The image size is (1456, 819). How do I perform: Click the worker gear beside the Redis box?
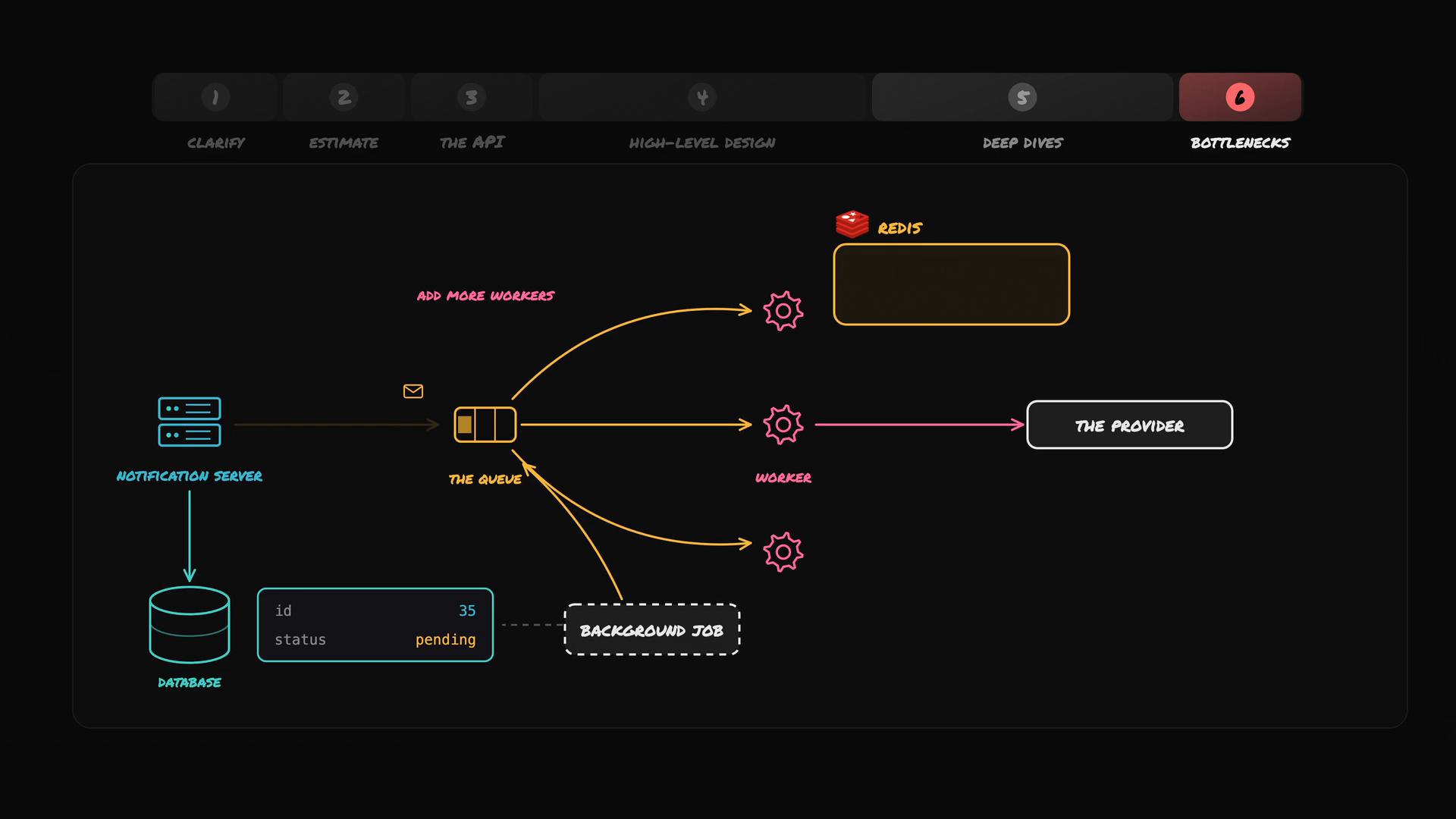[x=783, y=311]
